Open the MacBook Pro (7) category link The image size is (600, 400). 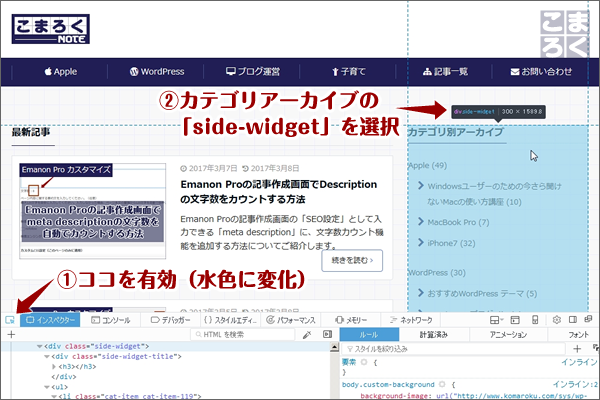[x=458, y=222]
